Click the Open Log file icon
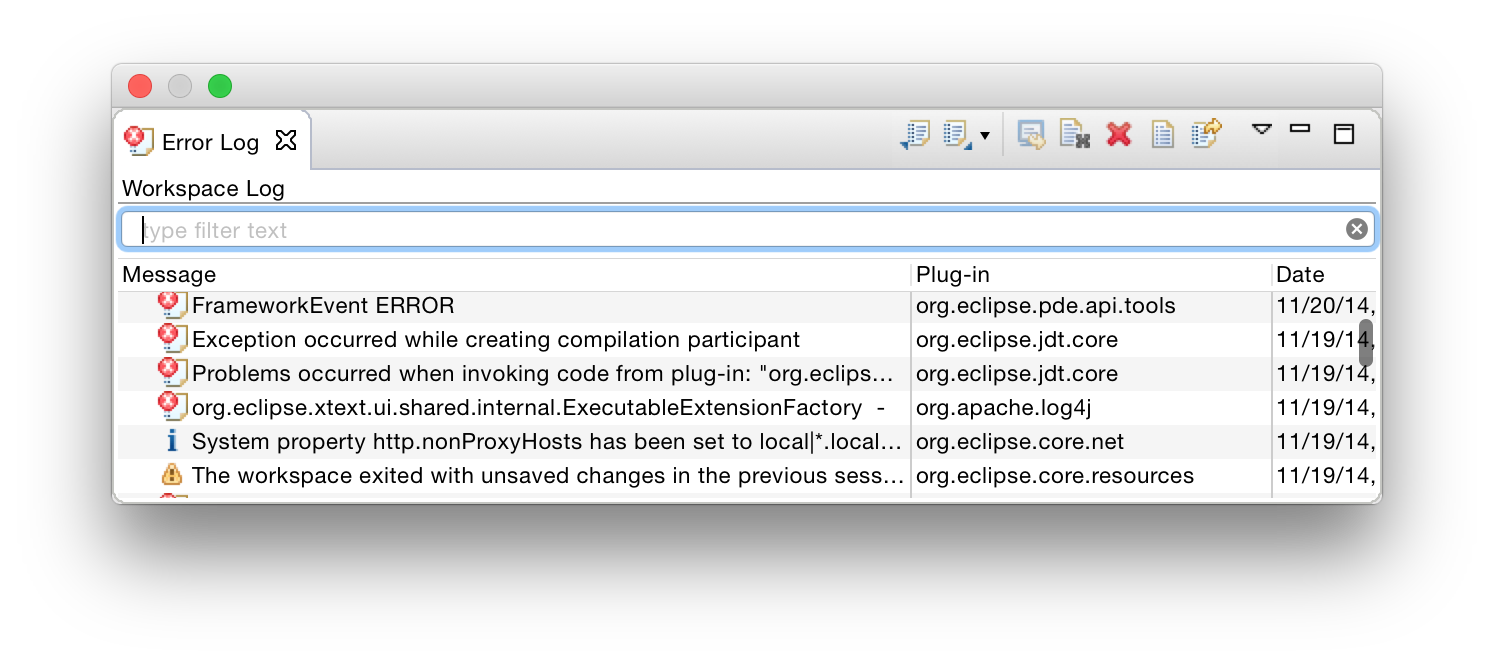This screenshot has width=1494, height=664. tap(1162, 134)
